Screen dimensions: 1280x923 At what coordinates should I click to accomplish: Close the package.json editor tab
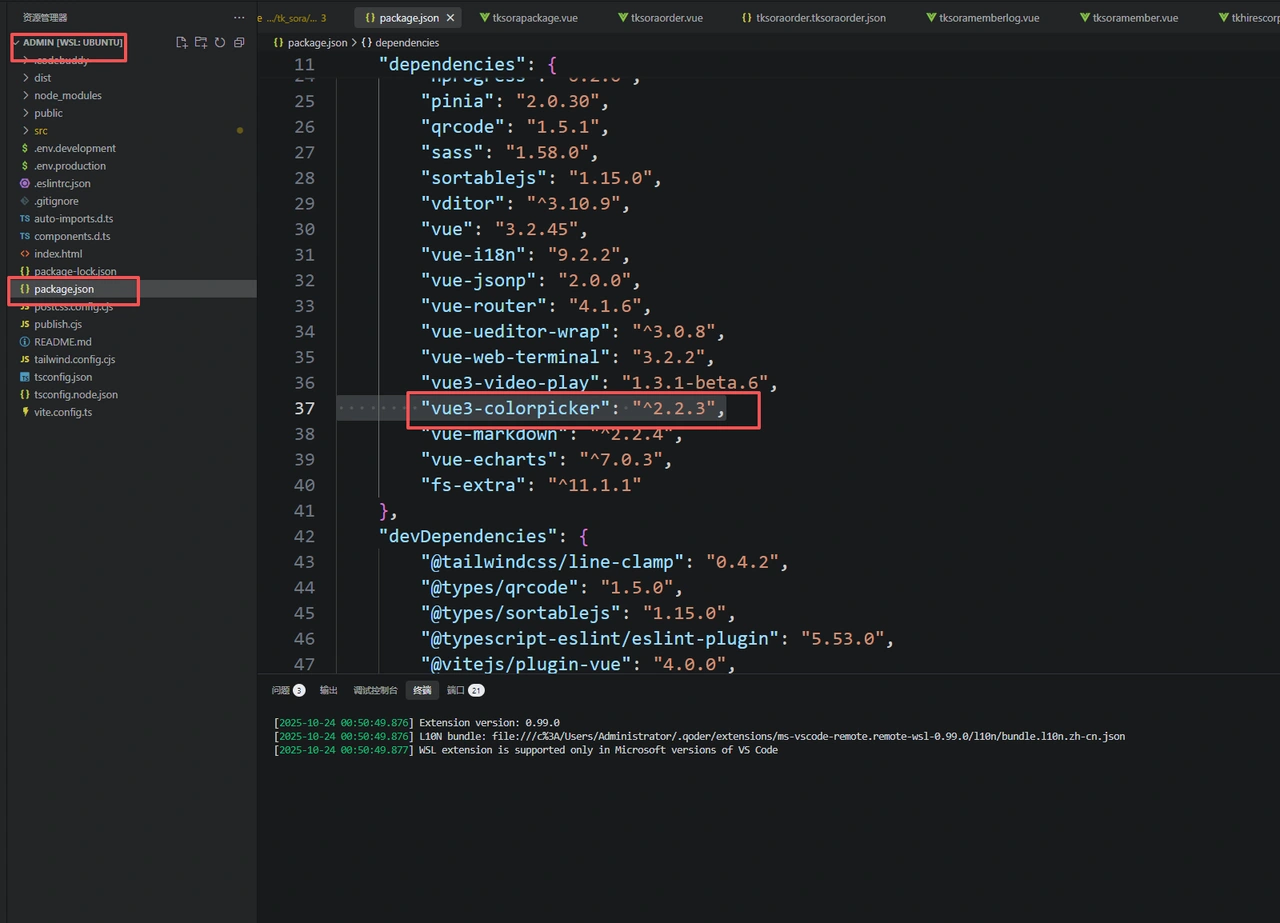click(450, 18)
